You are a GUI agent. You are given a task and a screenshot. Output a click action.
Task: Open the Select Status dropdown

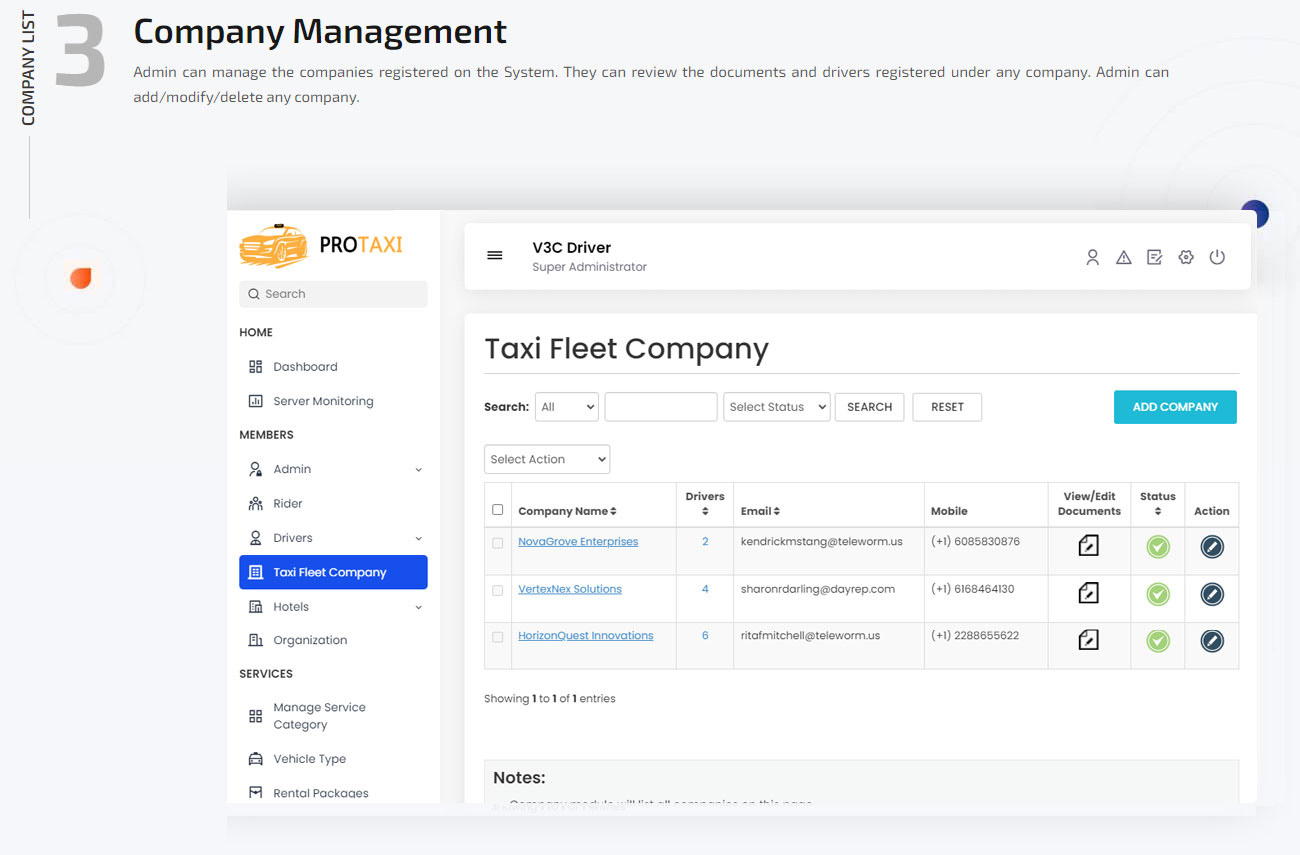click(x=776, y=407)
